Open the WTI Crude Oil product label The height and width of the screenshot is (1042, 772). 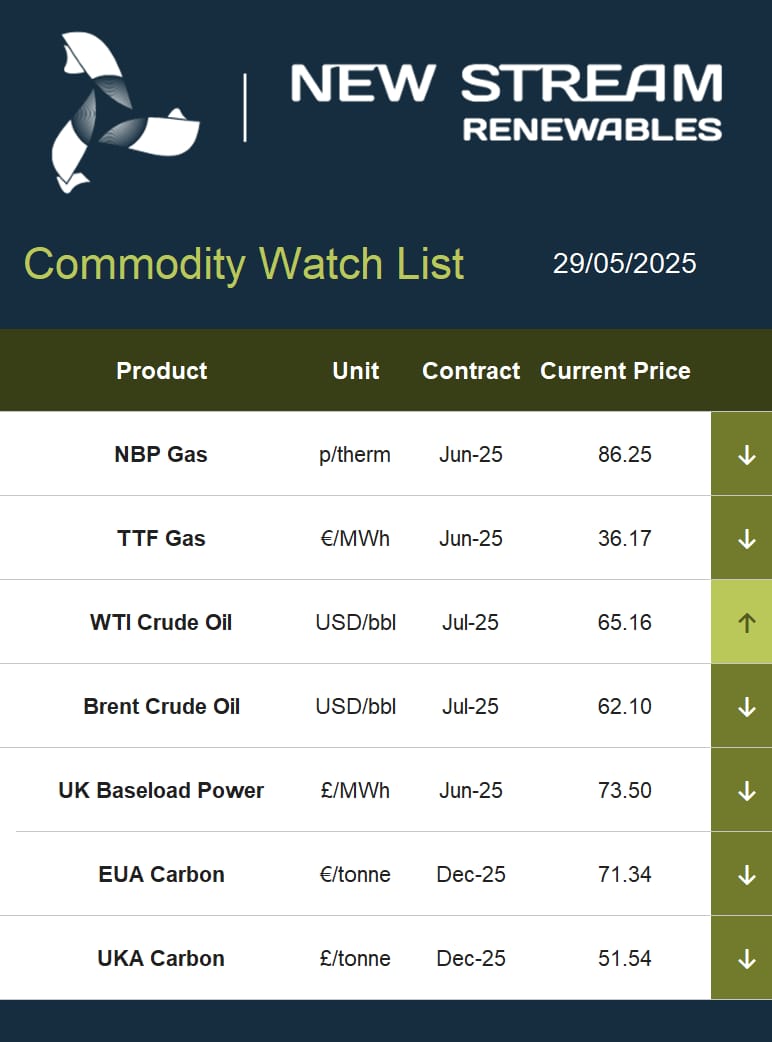(x=161, y=623)
